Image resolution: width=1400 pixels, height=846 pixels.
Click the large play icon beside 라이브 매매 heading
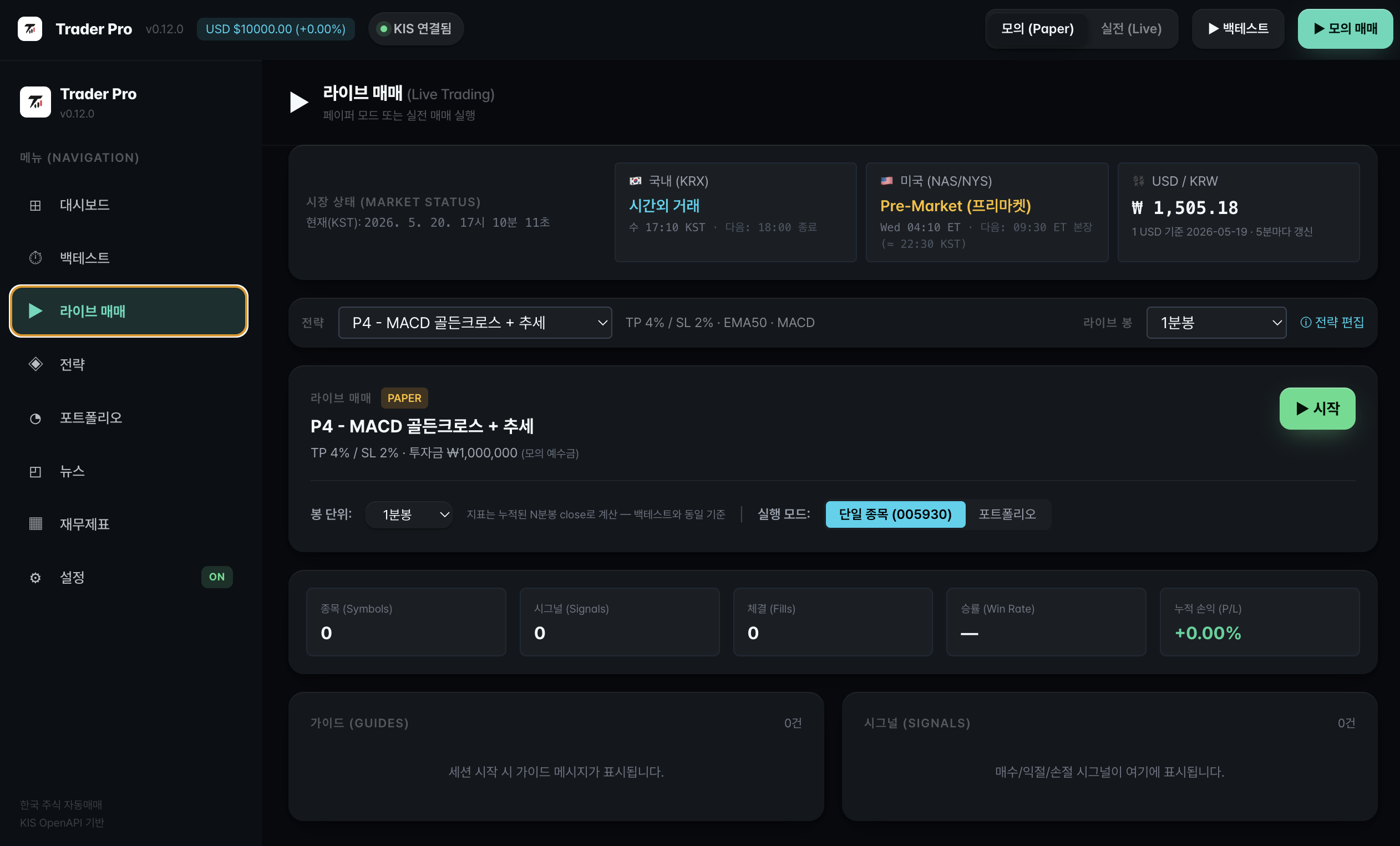coord(299,102)
